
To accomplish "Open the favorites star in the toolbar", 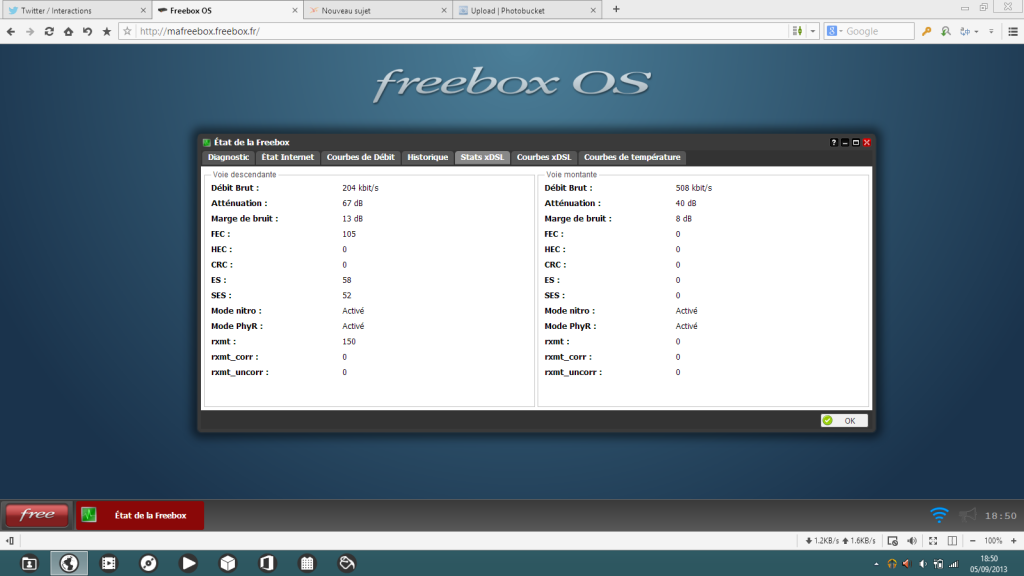I will click(106, 31).
